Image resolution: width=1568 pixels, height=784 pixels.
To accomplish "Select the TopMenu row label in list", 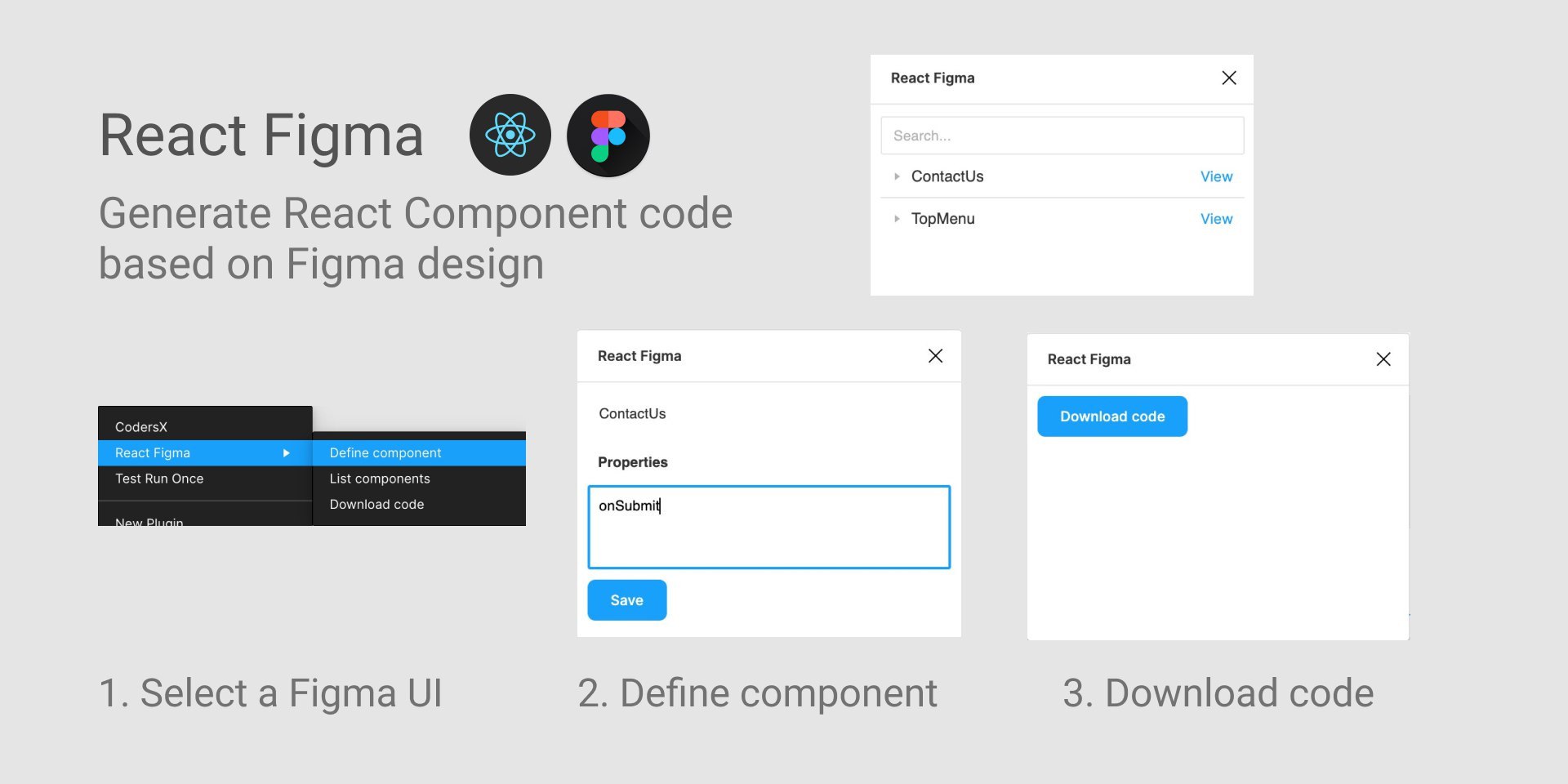I will click(942, 219).
